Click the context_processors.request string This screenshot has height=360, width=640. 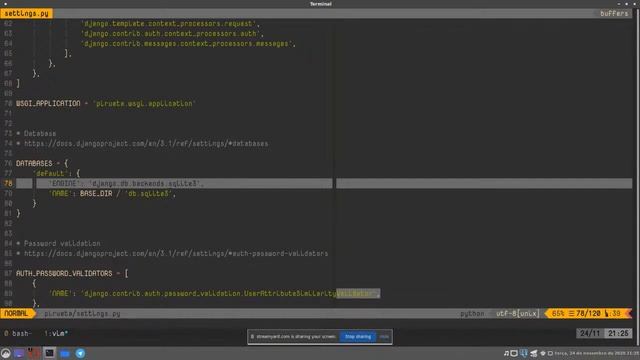coord(168,24)
